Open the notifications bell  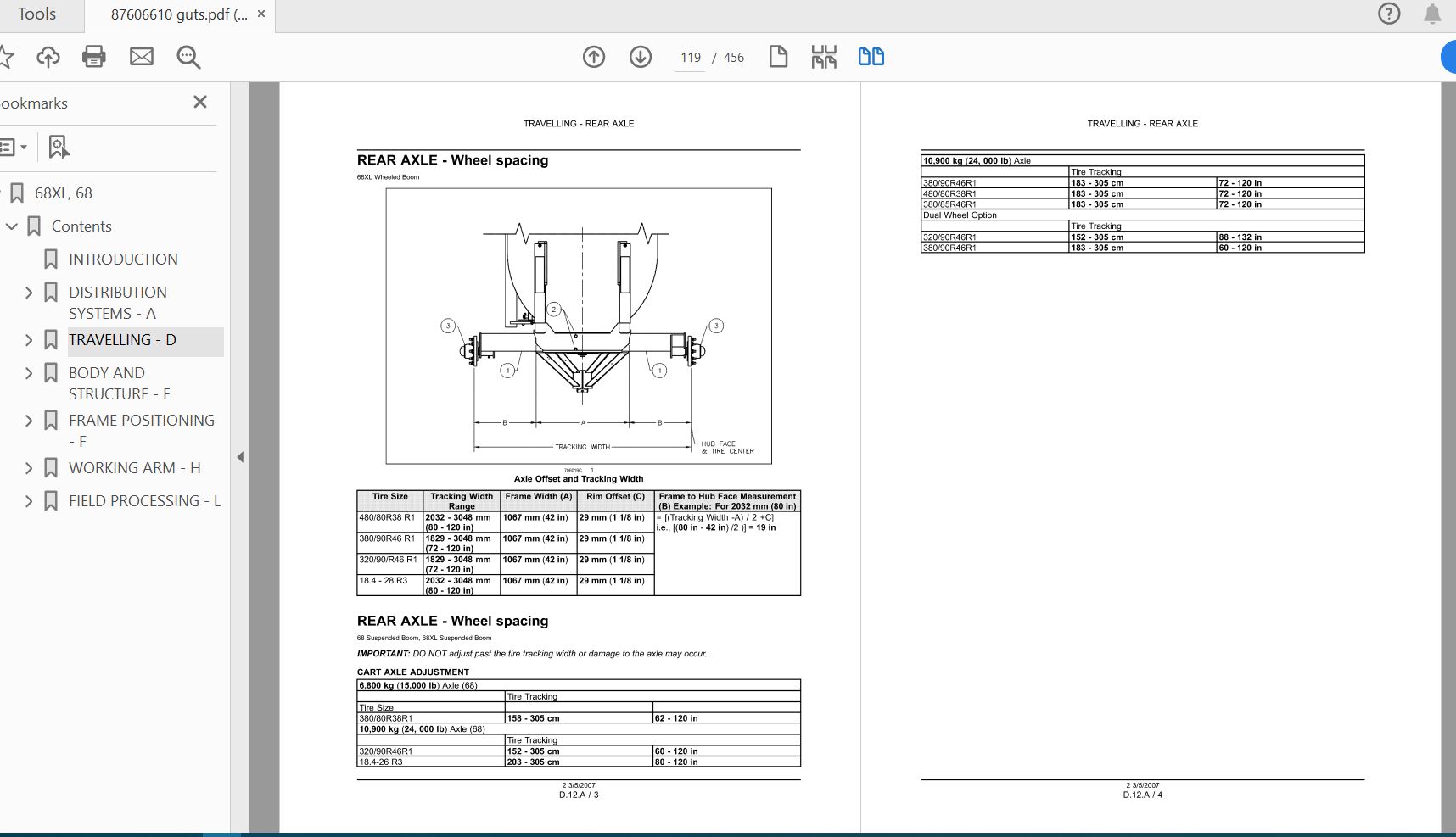click(x=1432, y=14)
